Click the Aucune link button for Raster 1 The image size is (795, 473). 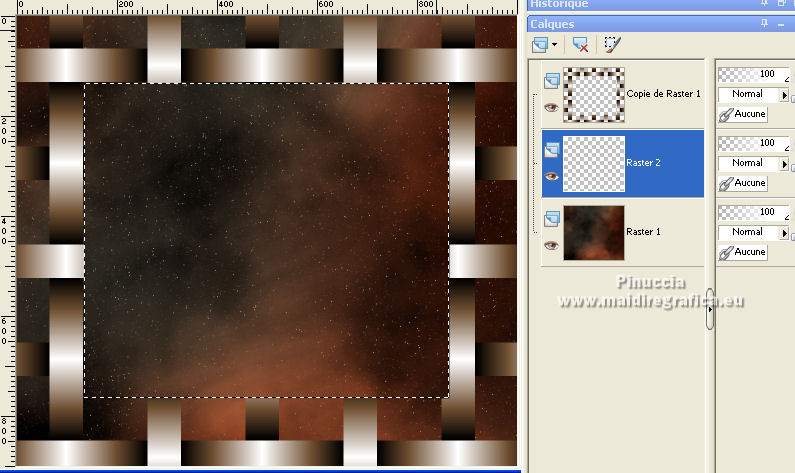[743, 252]
